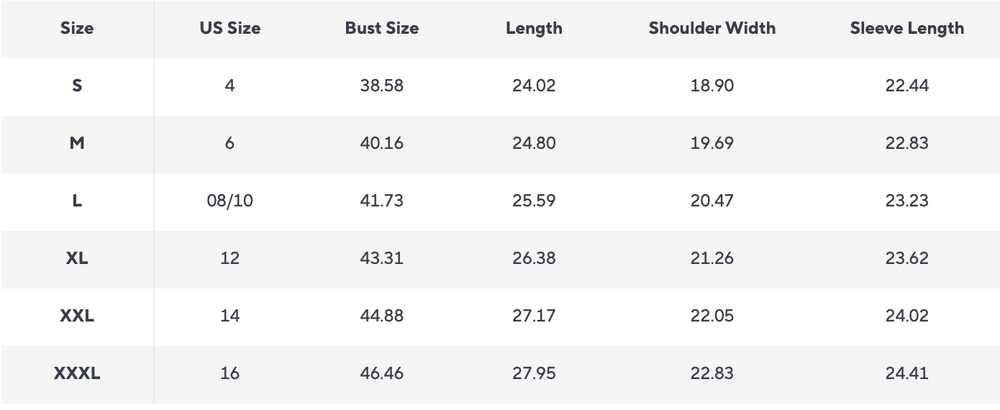The image size is (1000, 410).
Task: Click the 08/10 US size cell
Action: (x=230, y=201)
